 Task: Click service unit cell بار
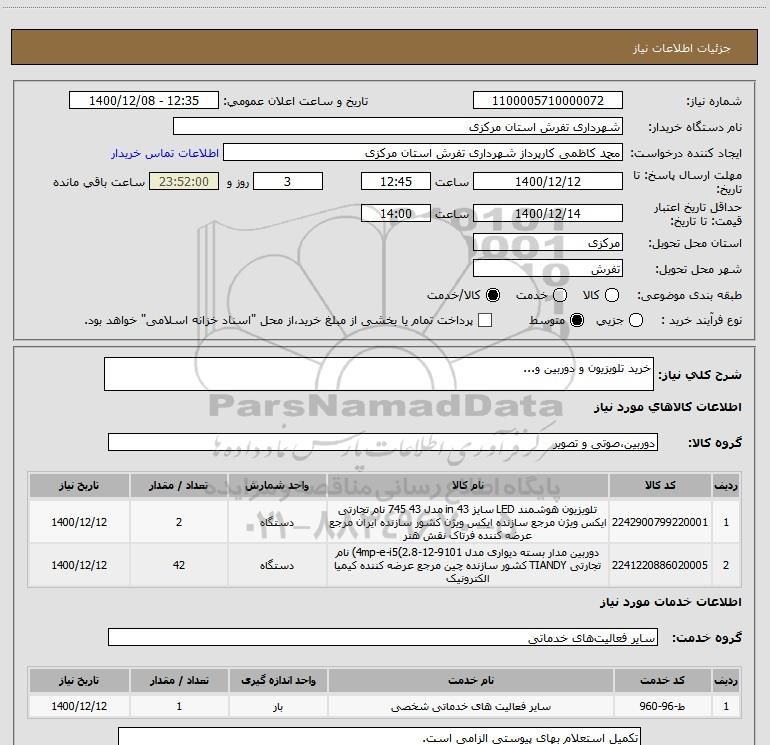point(278,706)
